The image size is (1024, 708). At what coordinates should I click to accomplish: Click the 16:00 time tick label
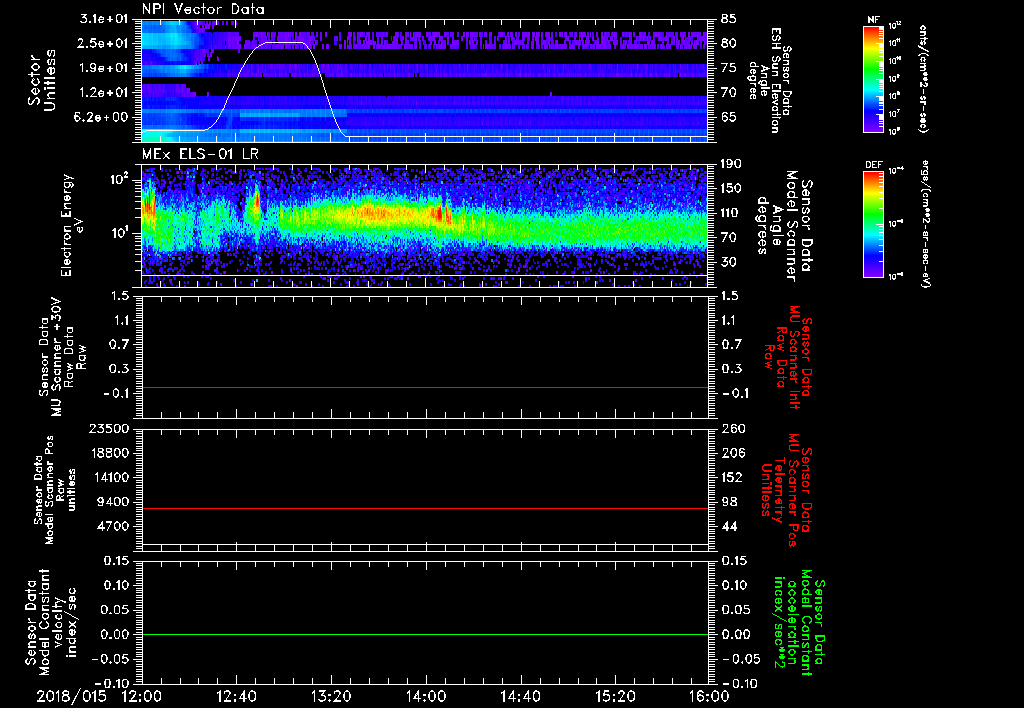coord(709,696)
